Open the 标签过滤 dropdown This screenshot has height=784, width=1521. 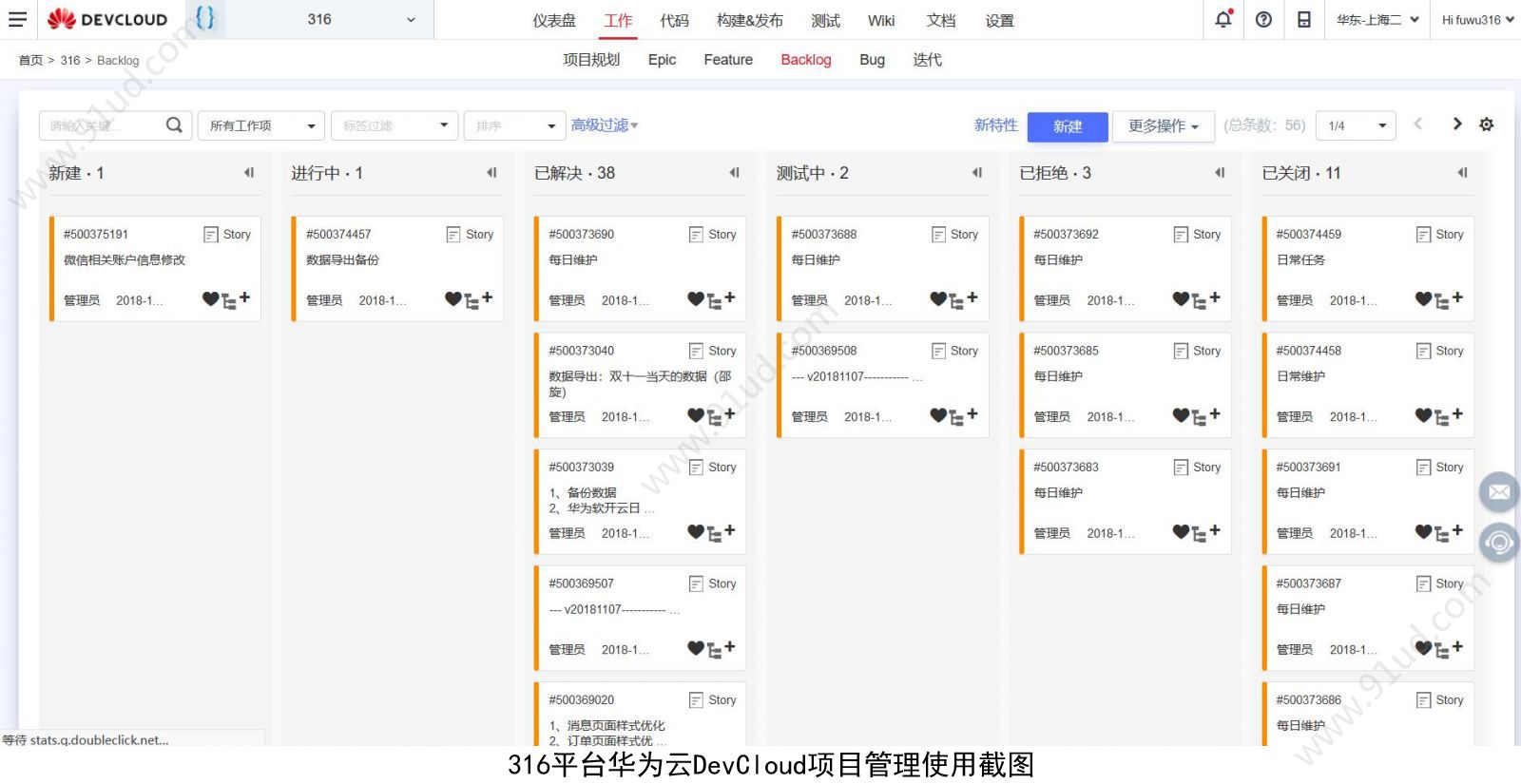click(x=395, y=125)
